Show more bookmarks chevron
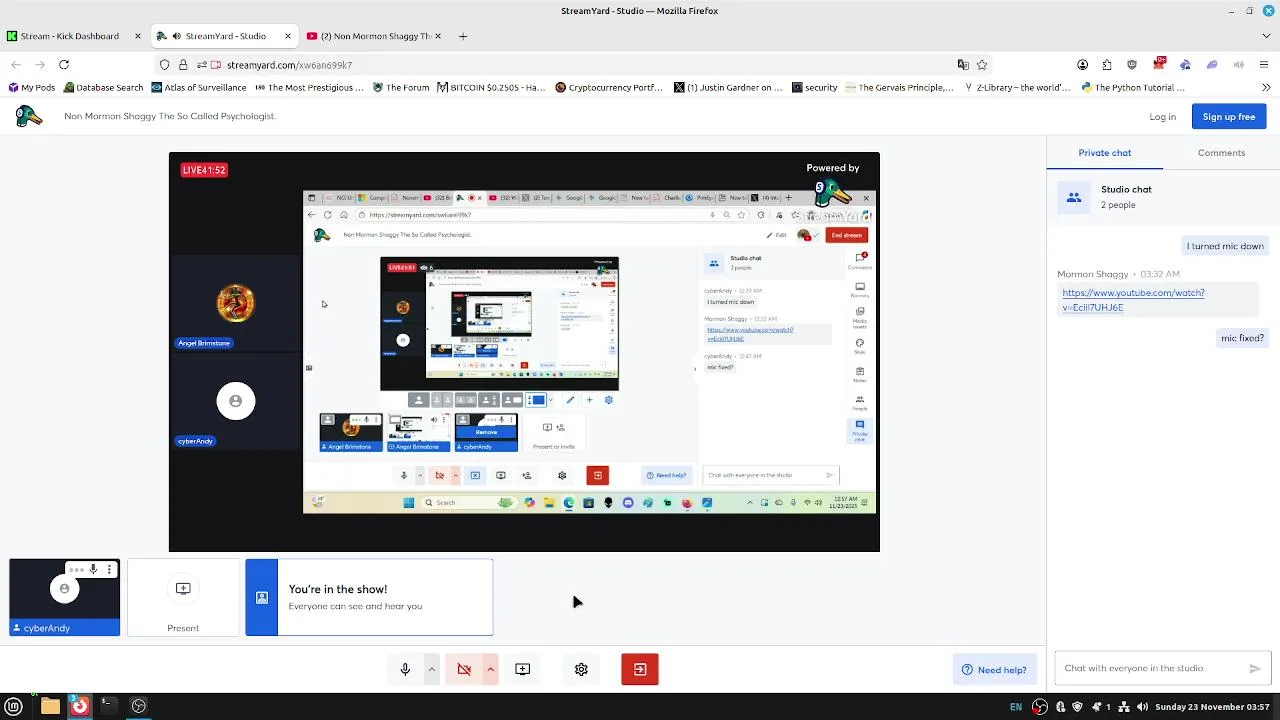Screen dimensions: 1280x720 click(x=1266, y=88)
